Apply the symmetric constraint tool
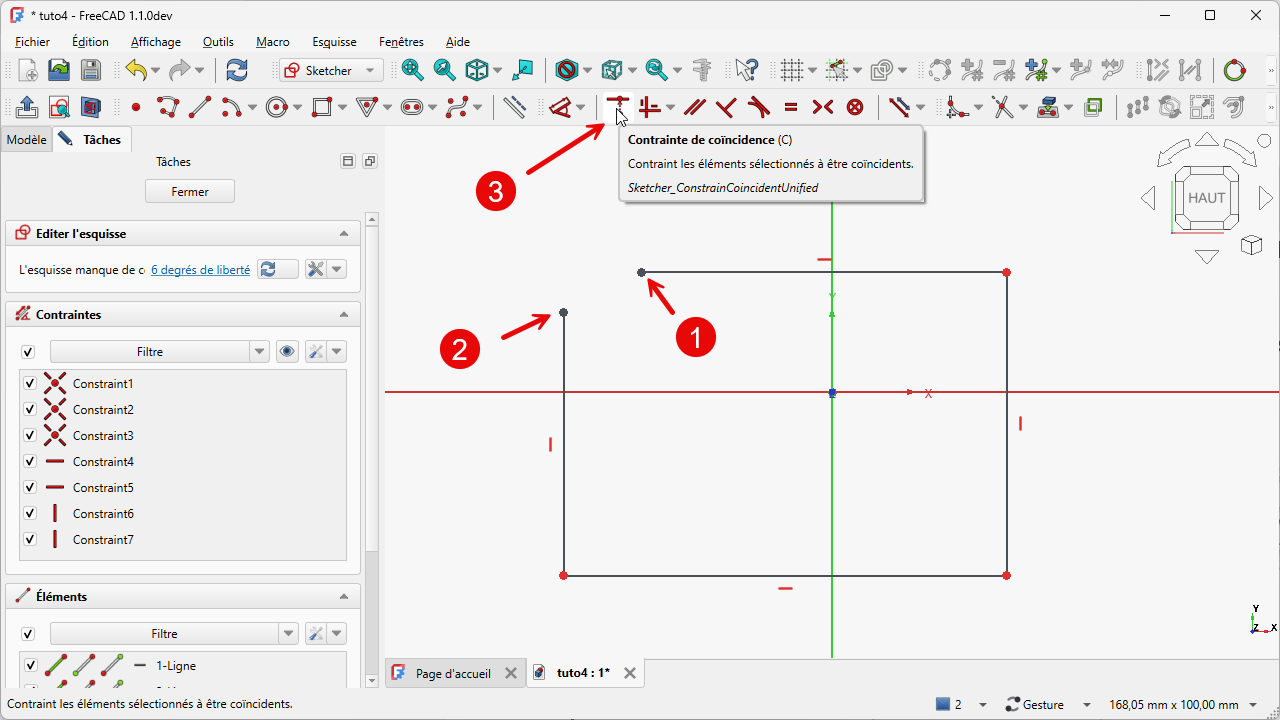 [x=823, y=107]
